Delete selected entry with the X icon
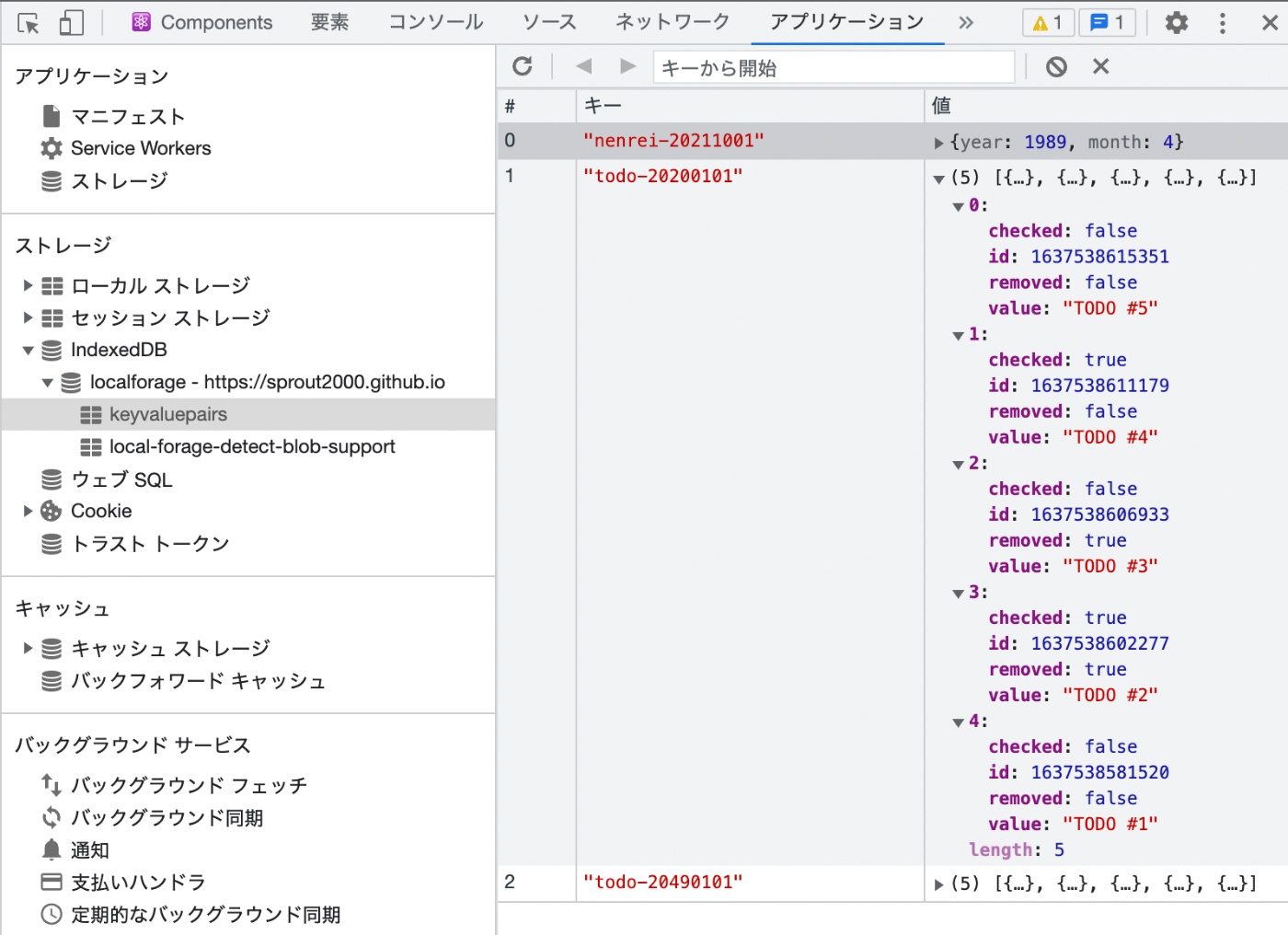 1101,66
